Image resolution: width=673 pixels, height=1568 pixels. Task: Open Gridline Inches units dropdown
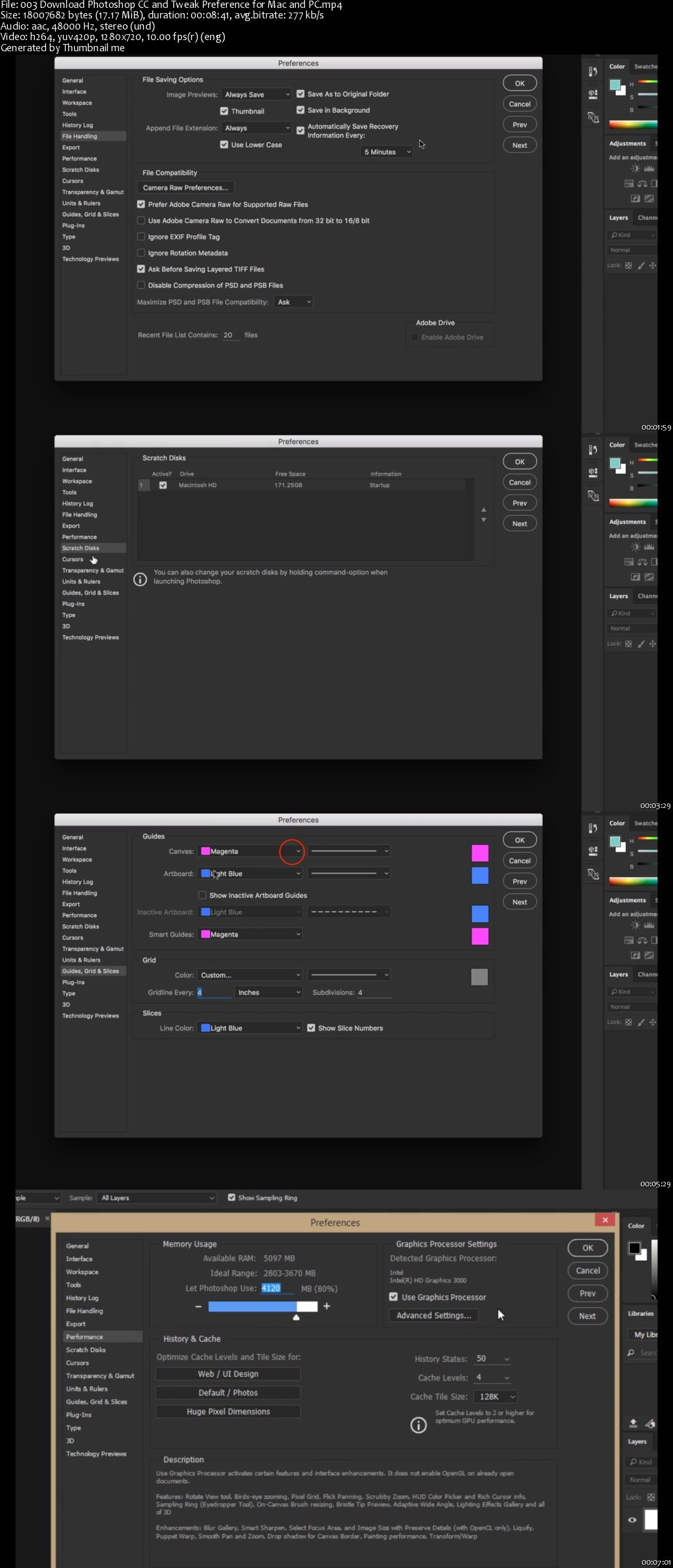point(269,993)
